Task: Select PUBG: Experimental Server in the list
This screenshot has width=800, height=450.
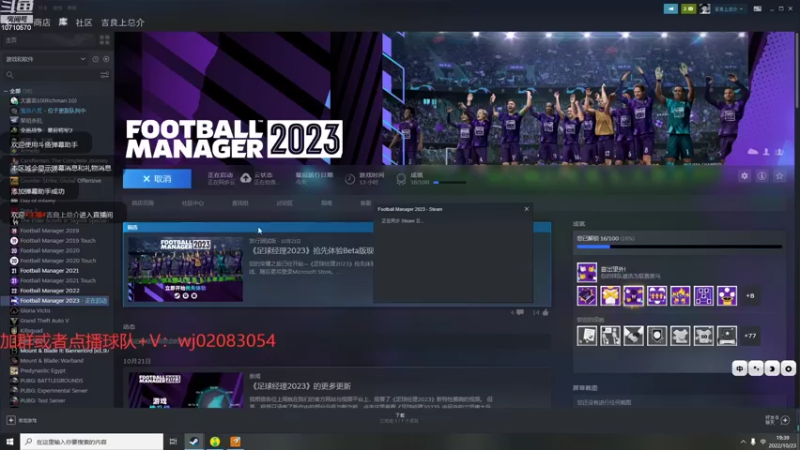Action: 54,390
